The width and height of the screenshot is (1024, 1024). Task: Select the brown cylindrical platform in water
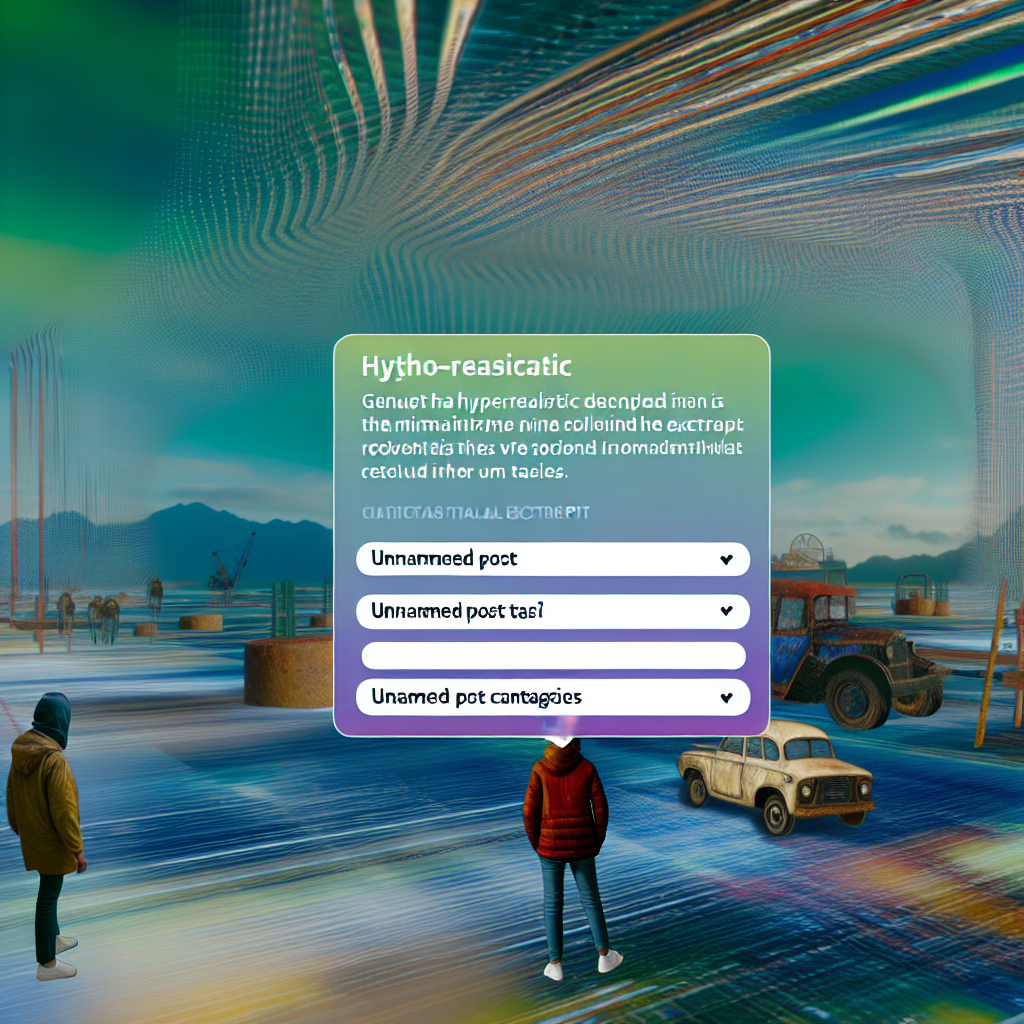coord(290,670)
